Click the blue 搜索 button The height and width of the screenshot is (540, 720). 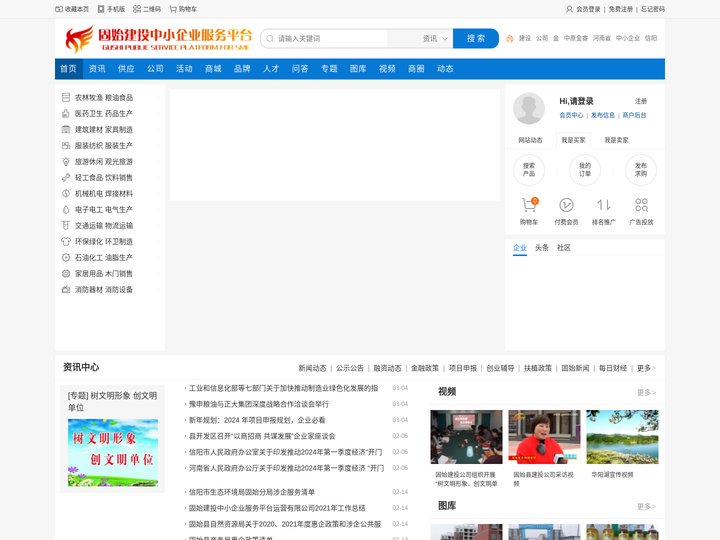[x=476, y=39]
